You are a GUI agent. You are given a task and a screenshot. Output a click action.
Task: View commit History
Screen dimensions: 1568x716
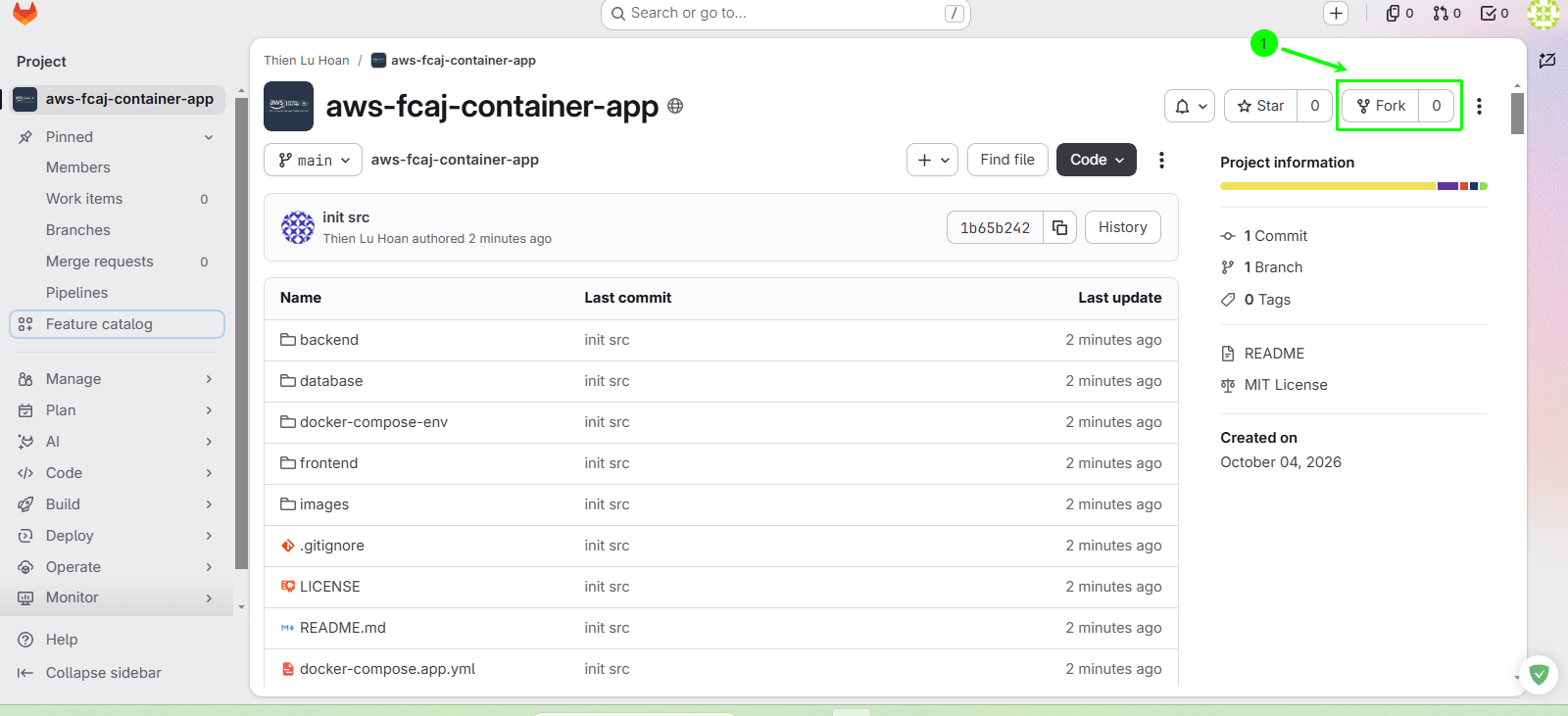[1123, 227]
